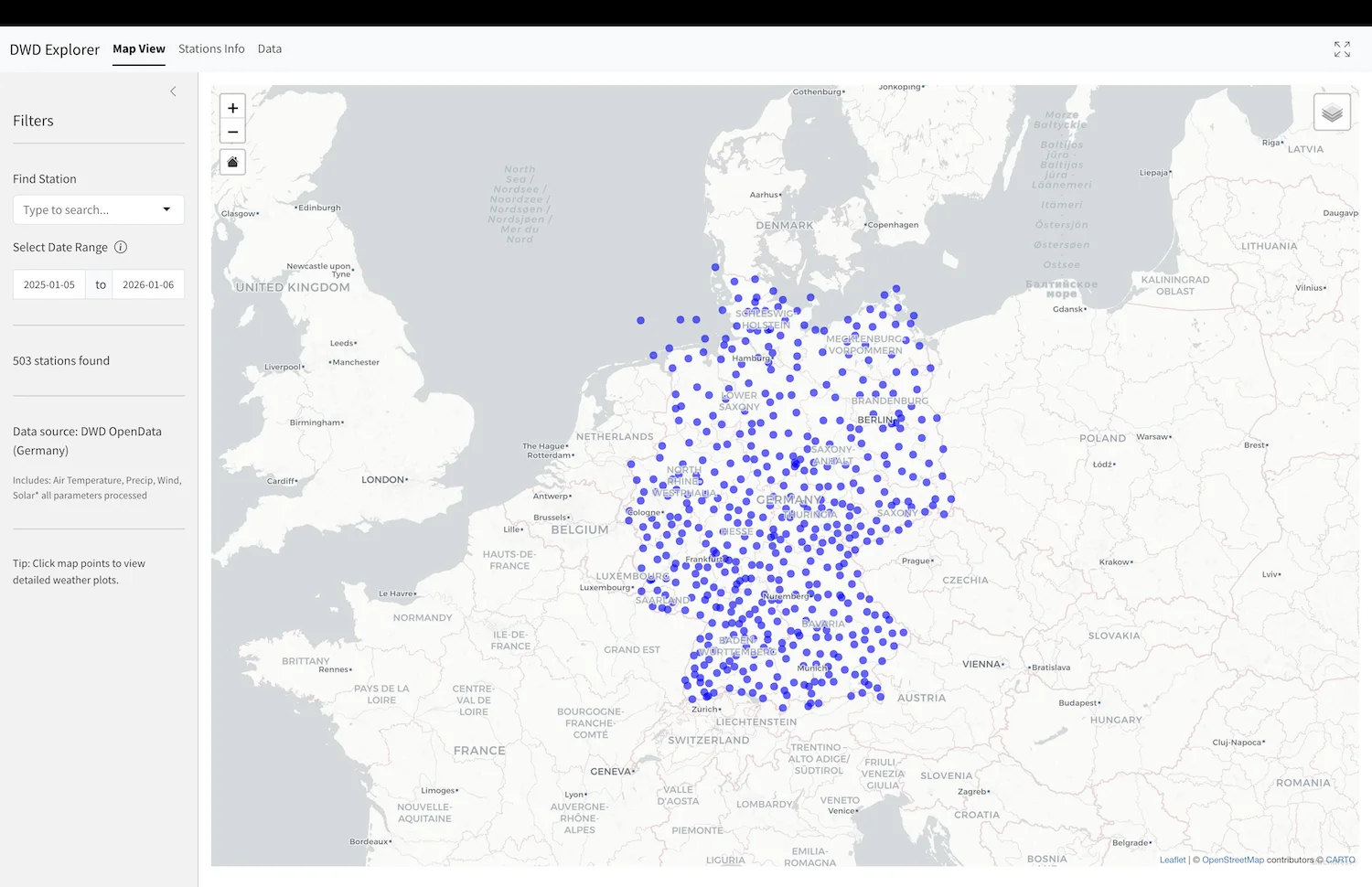The image size is (1372, 887).
Task: Open the Data tab
Action: (270, 48)
